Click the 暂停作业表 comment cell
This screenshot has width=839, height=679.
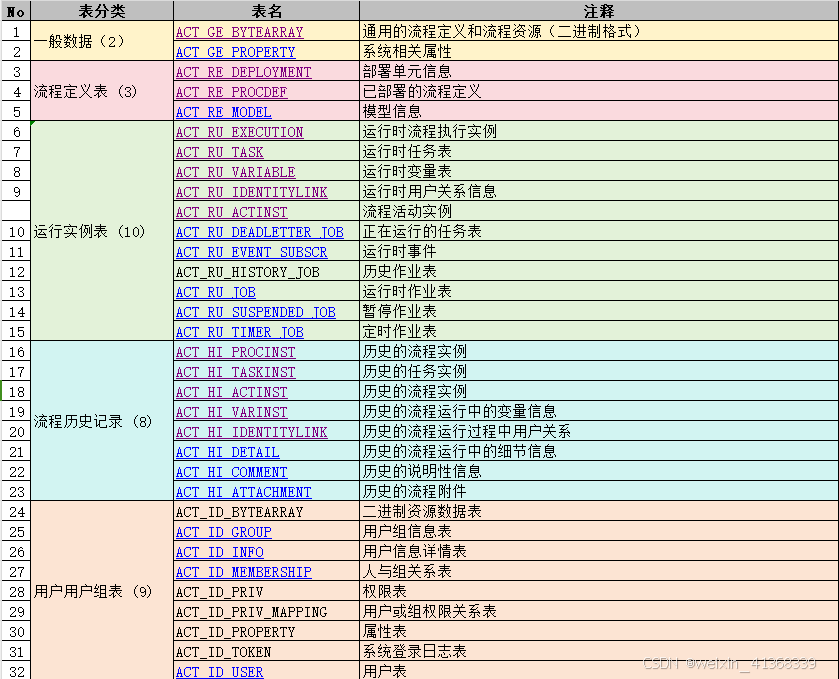click(x=599, y=311)
